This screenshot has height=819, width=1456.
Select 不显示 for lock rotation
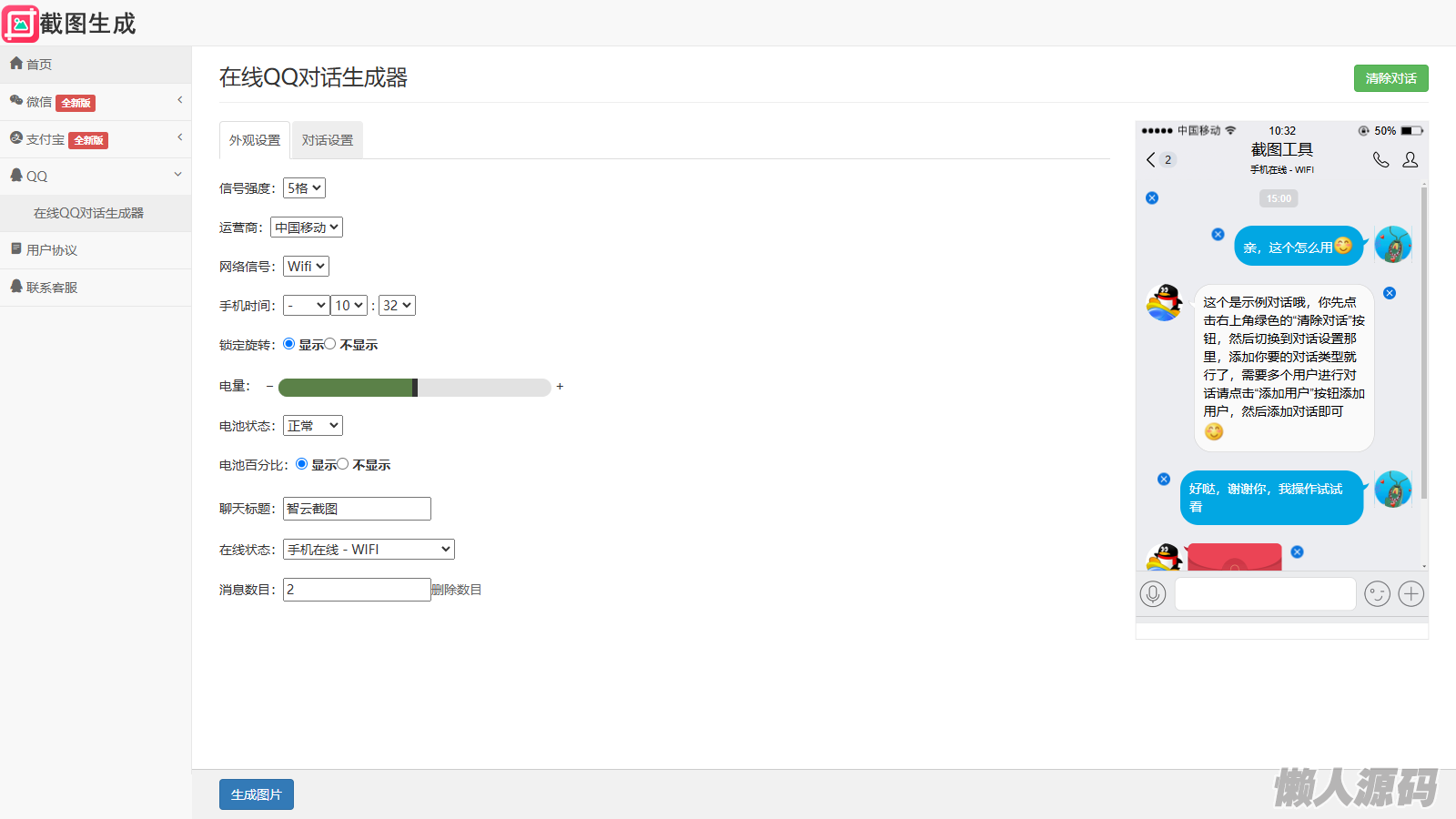[x=330, y=344]
